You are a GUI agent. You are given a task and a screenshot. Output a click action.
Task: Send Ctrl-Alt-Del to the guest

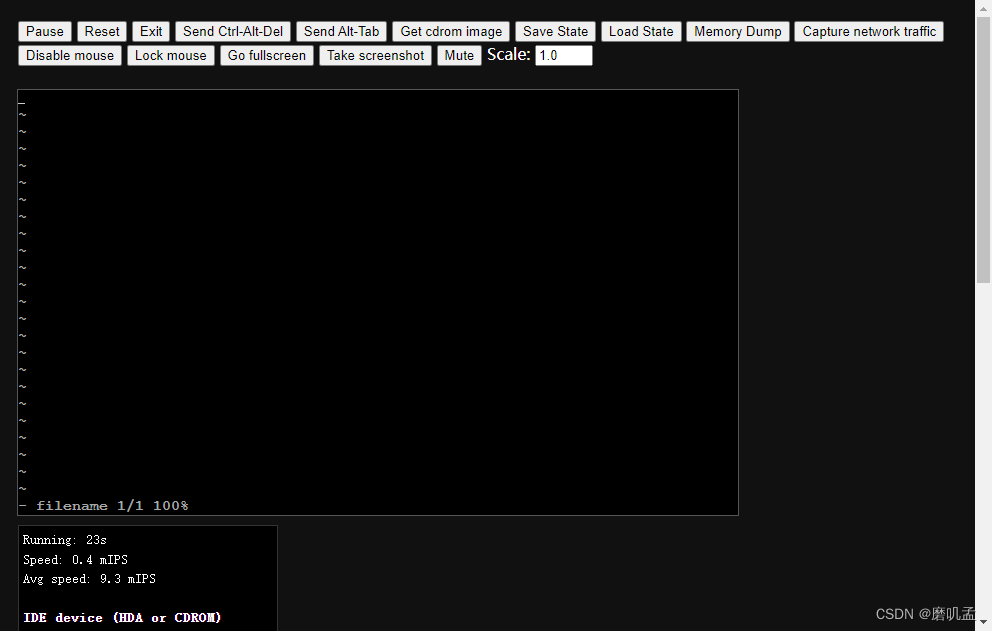tap(232, 31)
